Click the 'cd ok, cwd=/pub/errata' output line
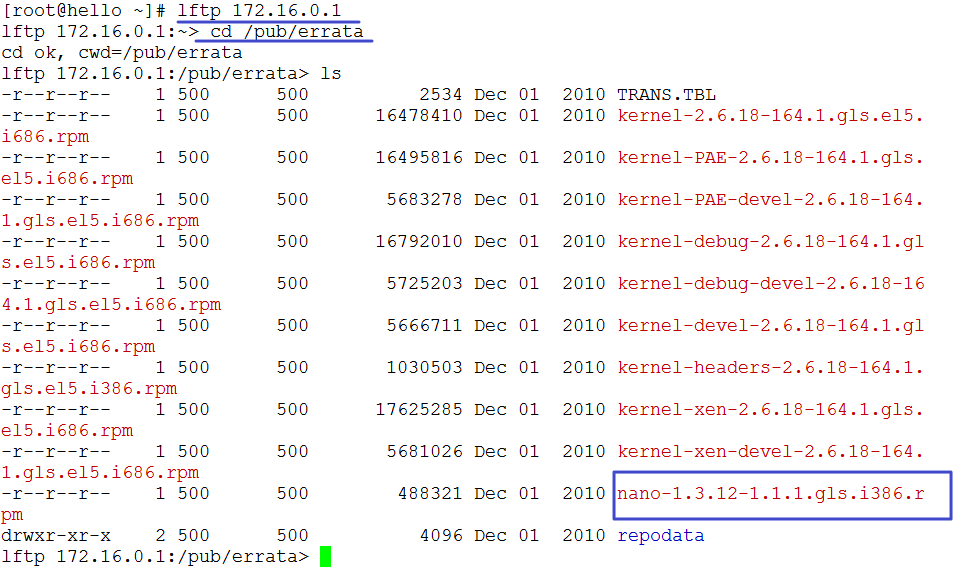Image resolution: width=975 pixels, height=571 pixels. (x=122, y=53)
